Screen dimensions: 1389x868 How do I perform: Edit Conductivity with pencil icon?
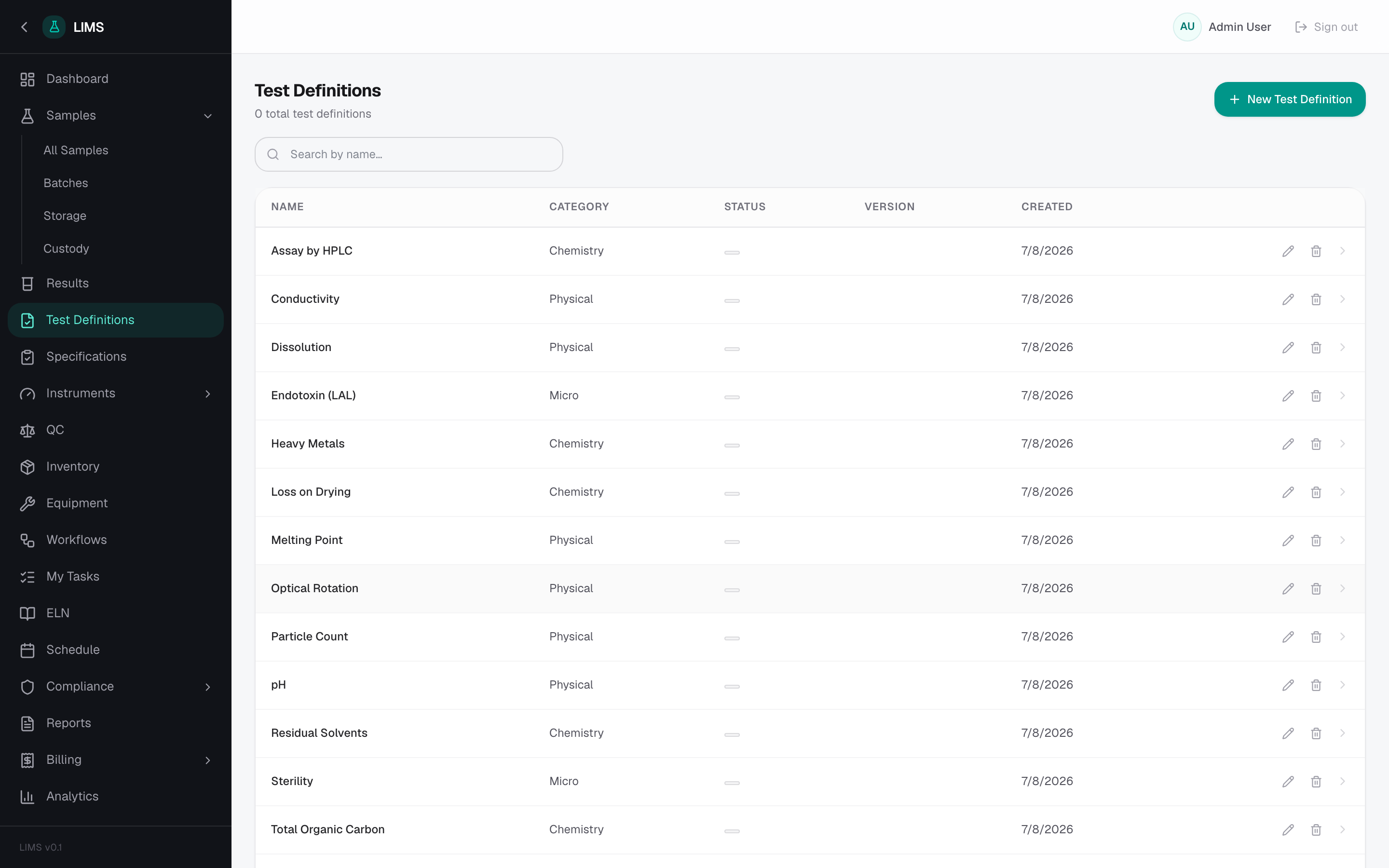pyautogui.click(x=1288, y=299)
